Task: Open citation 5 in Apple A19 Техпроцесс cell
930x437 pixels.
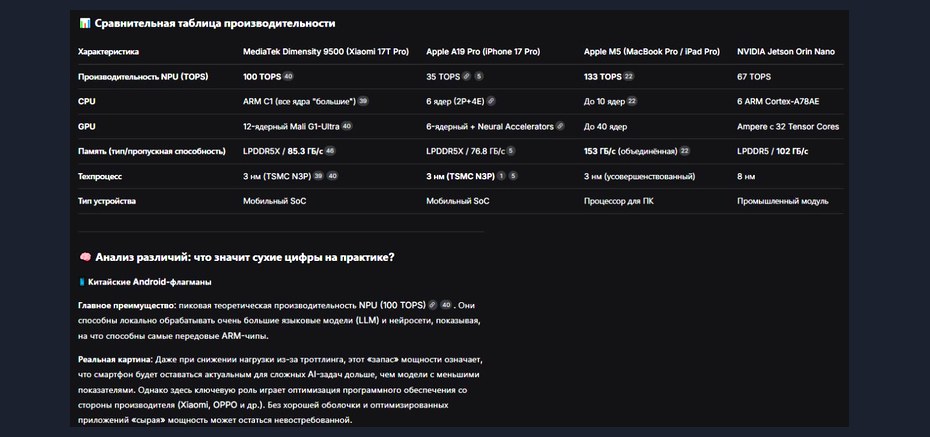Action: (513, 176)
